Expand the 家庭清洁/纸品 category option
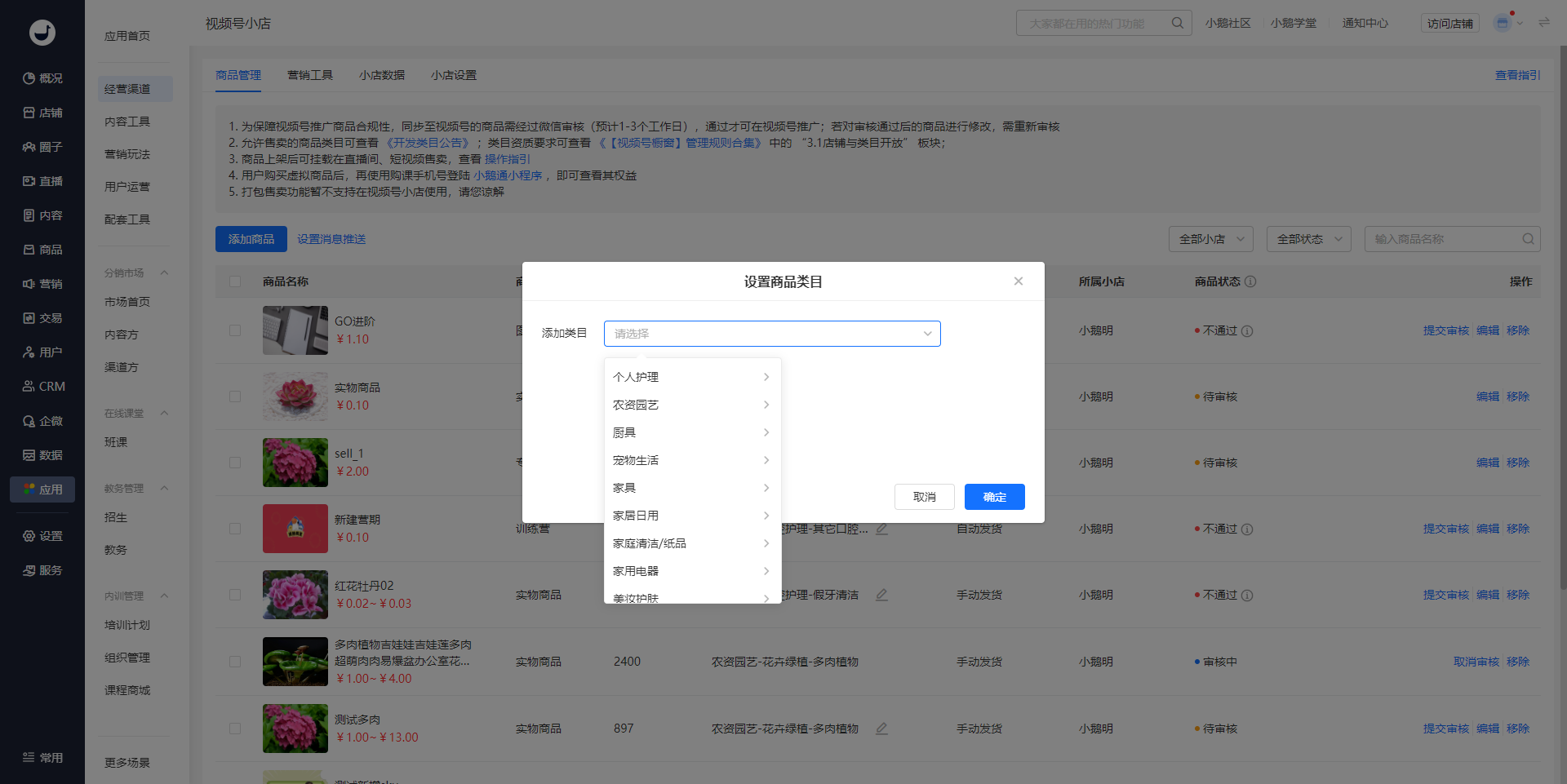The height and width of the screenshot is (784, 1567). coord(692,543)
